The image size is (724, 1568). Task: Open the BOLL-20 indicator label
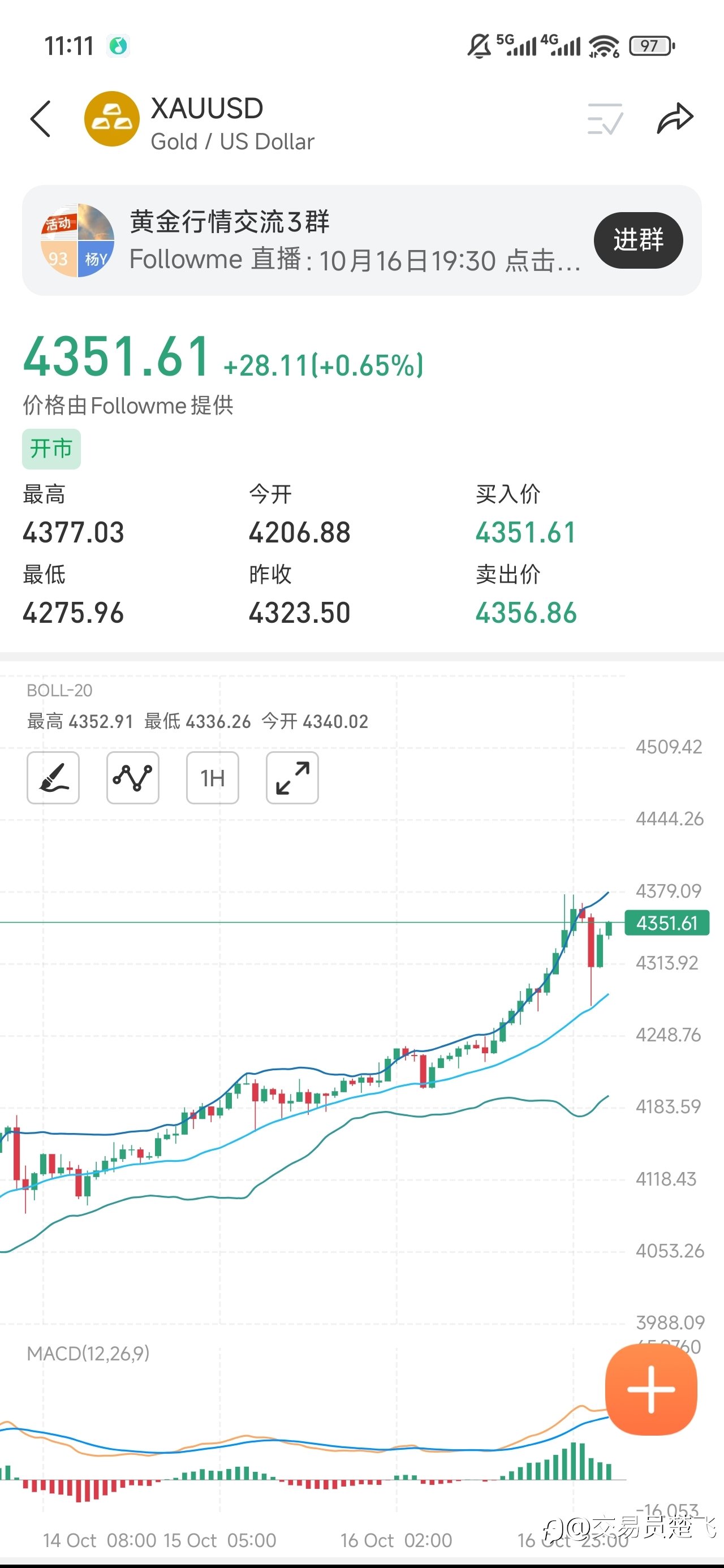pos(60,690)
